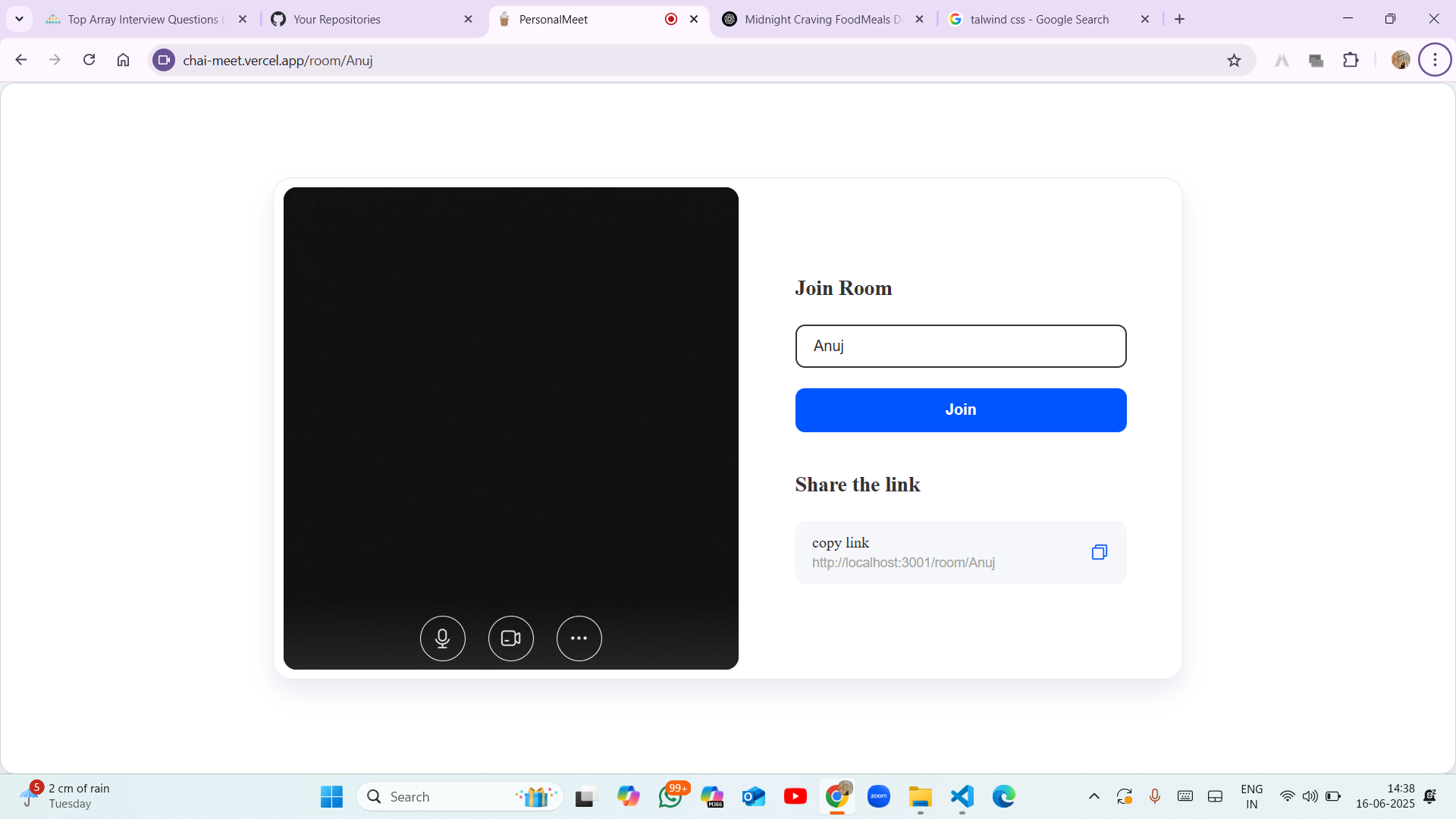This screenshot has height=819, width=1456.
Task: Open the tab search dropdown
Action: (x=20, y=20)
